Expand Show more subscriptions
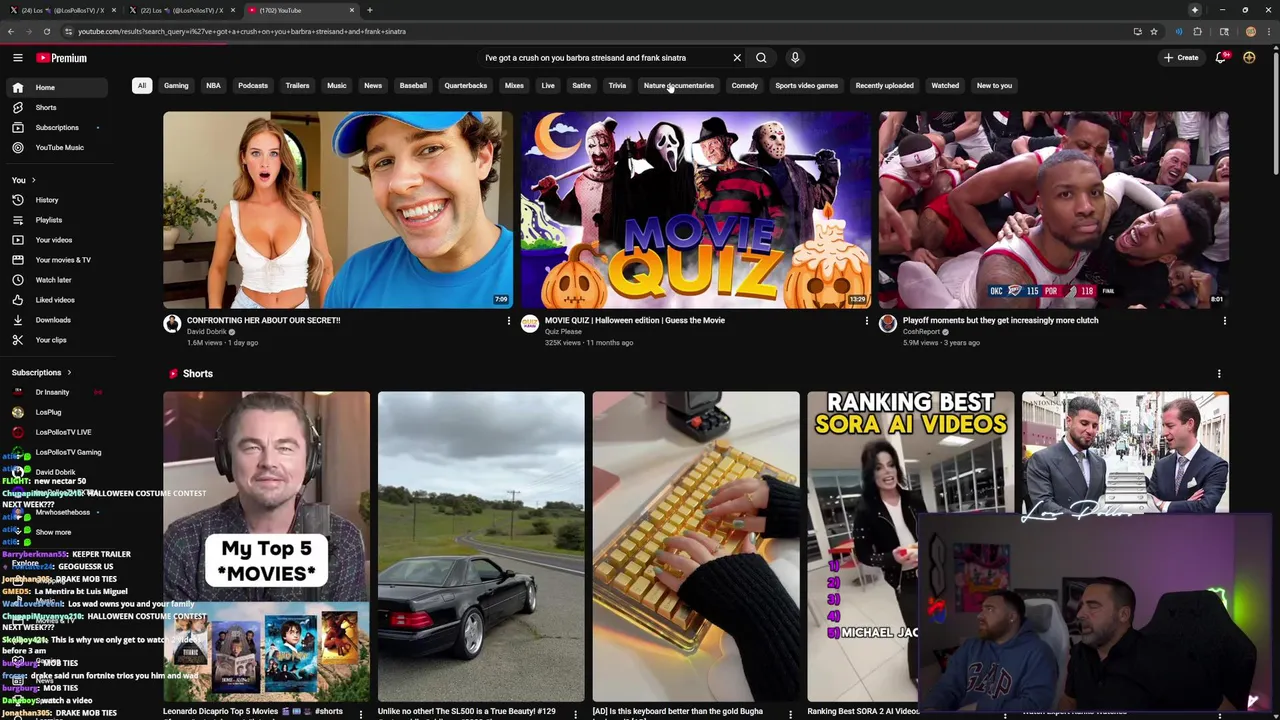Image resolution: width=1280 pixels, height=720 pixels. click(x=53, y=532)
